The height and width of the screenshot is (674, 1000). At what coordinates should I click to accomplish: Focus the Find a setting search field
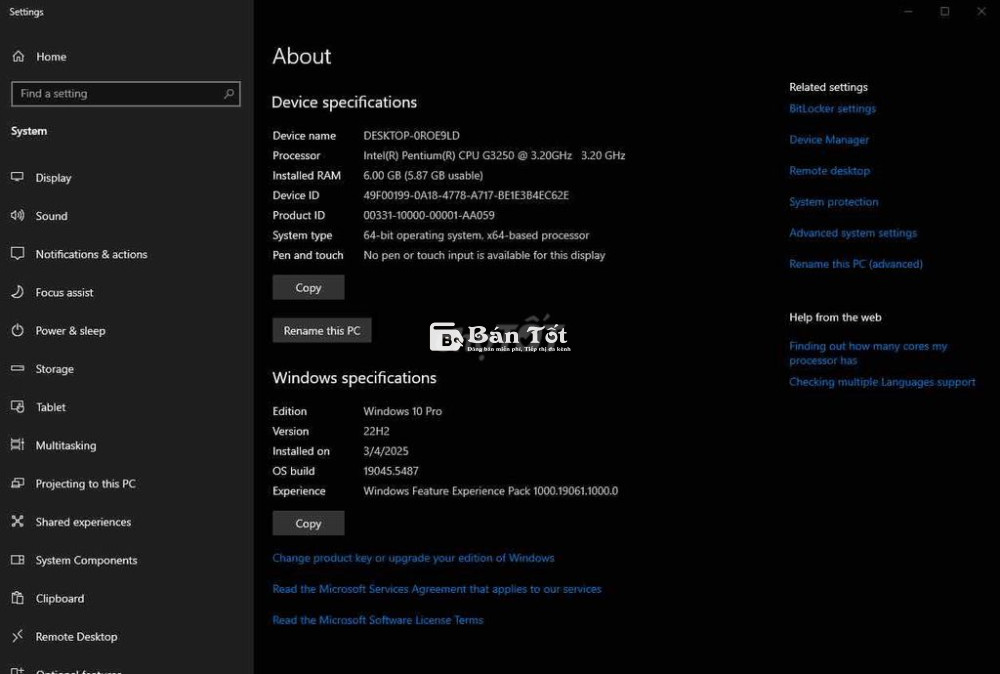[x=126, y=94]
